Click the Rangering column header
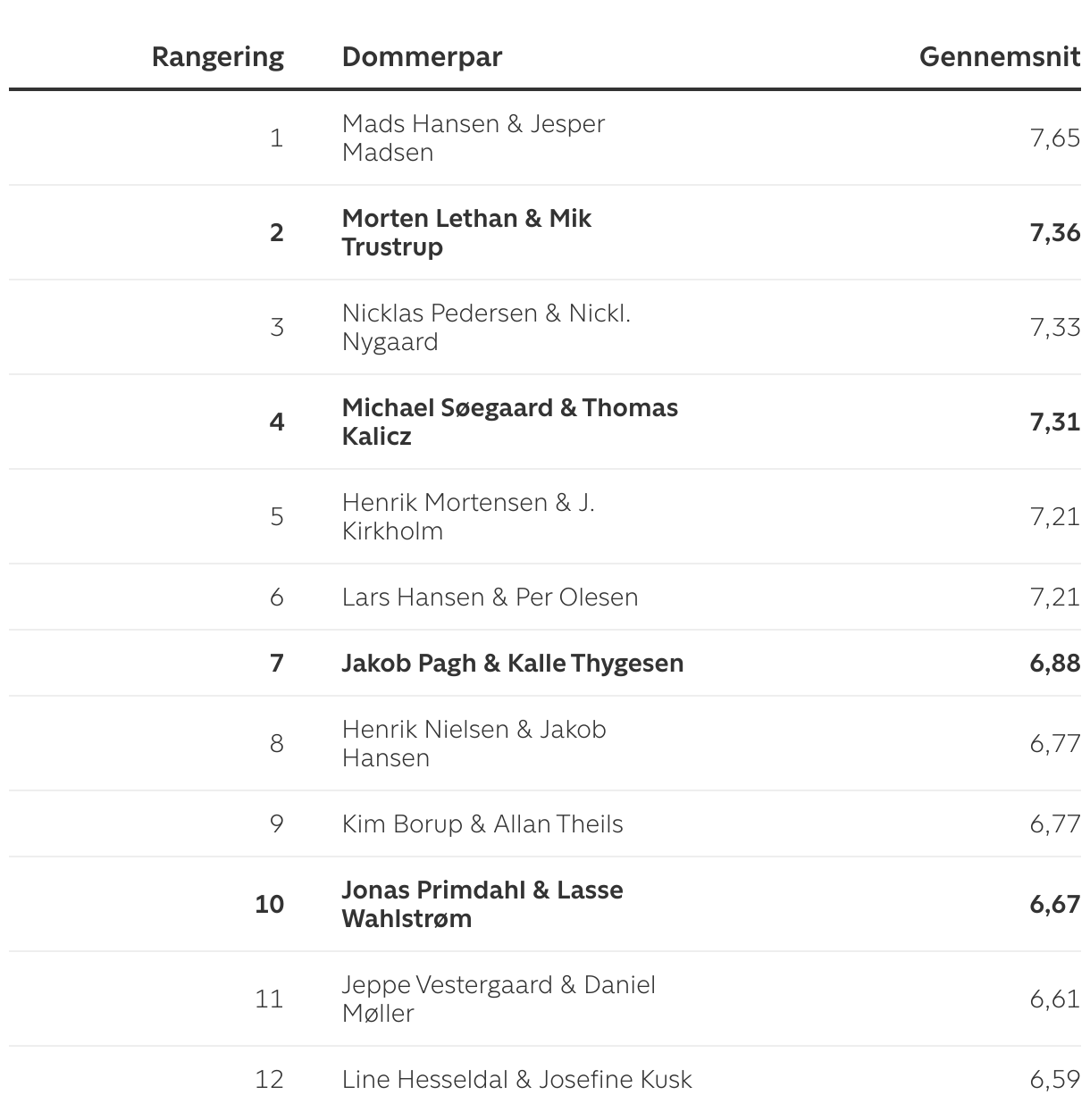Image resolution: width=1090 pixels, height=1120 pixels. tap(217, 56)
